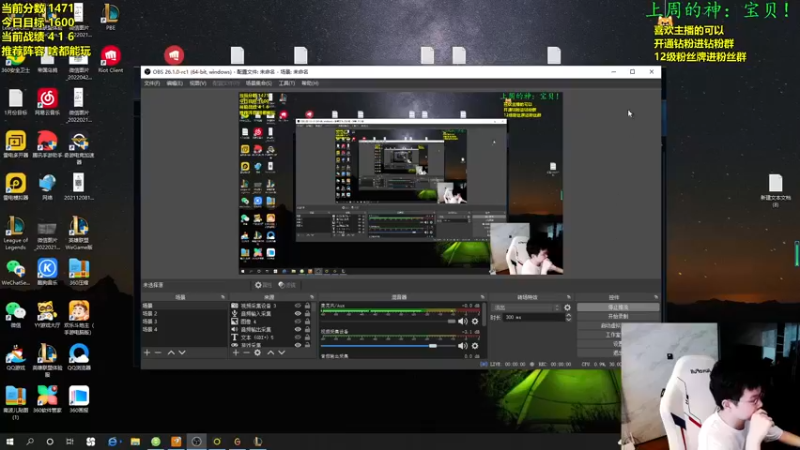Open Mic/Aux audio settings gear

tap(475, 321)
